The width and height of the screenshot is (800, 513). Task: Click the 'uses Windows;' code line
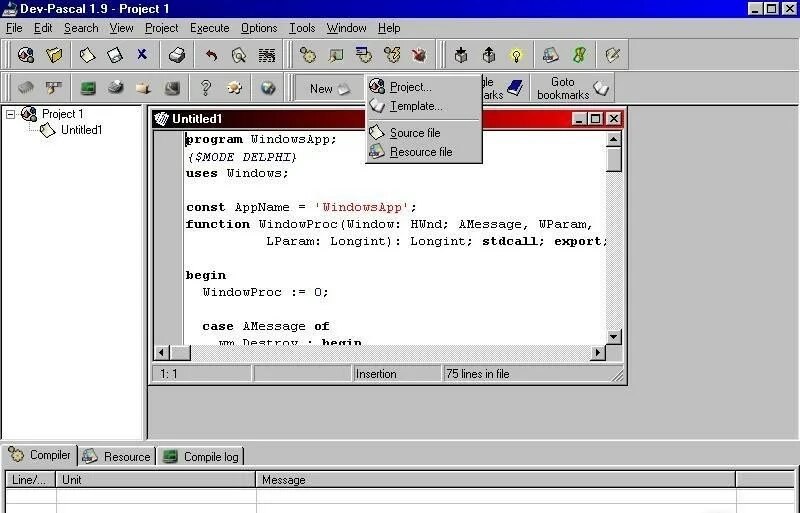(237, 173)
